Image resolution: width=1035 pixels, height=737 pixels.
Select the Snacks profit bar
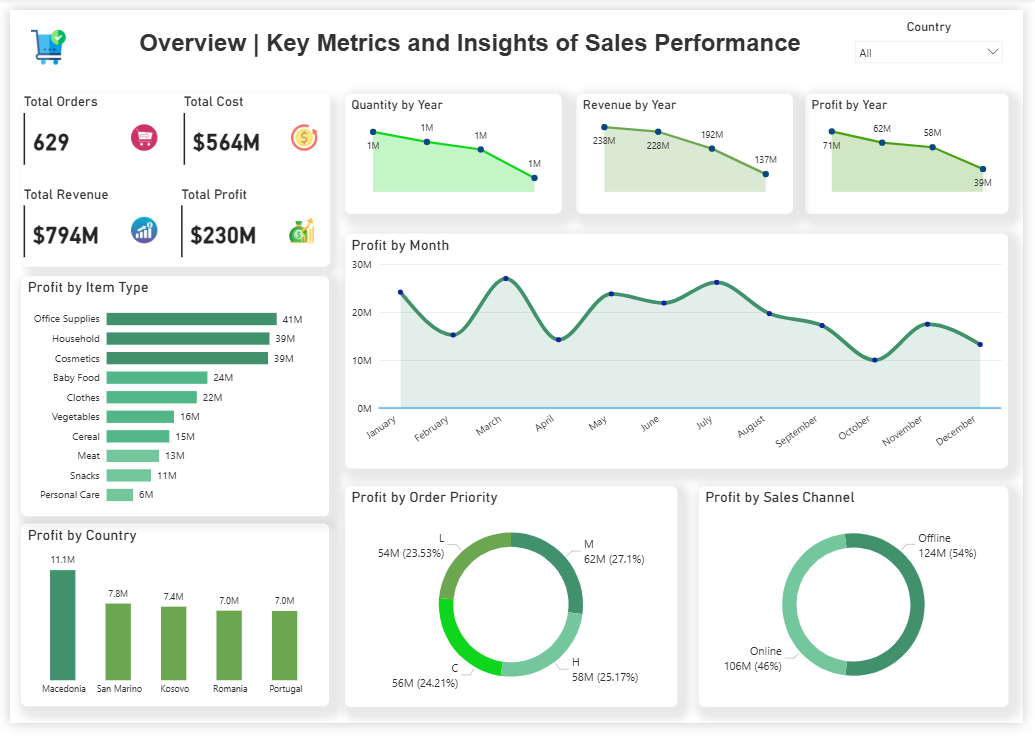pyautogui.click(x=129, y=475)
